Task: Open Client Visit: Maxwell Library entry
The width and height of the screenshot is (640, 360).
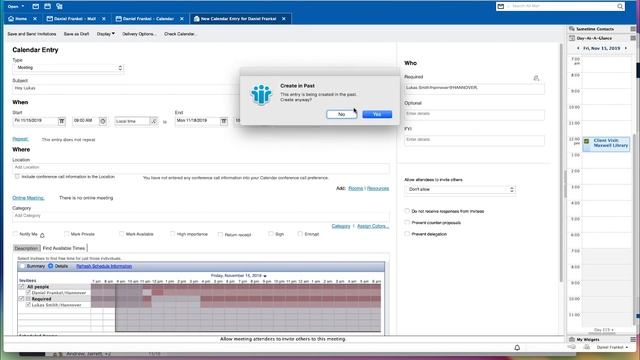Action: pyautogui.click(x=607, y=143)
